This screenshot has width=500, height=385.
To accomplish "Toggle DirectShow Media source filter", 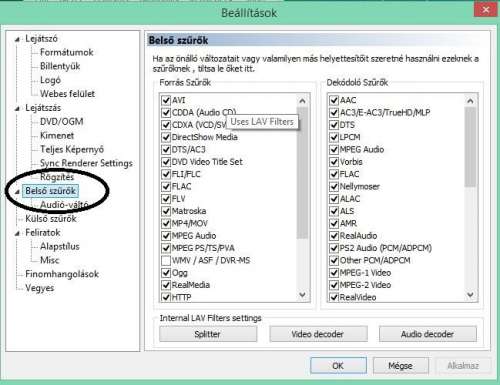I will pyautogui.click(x=166, y=137).
